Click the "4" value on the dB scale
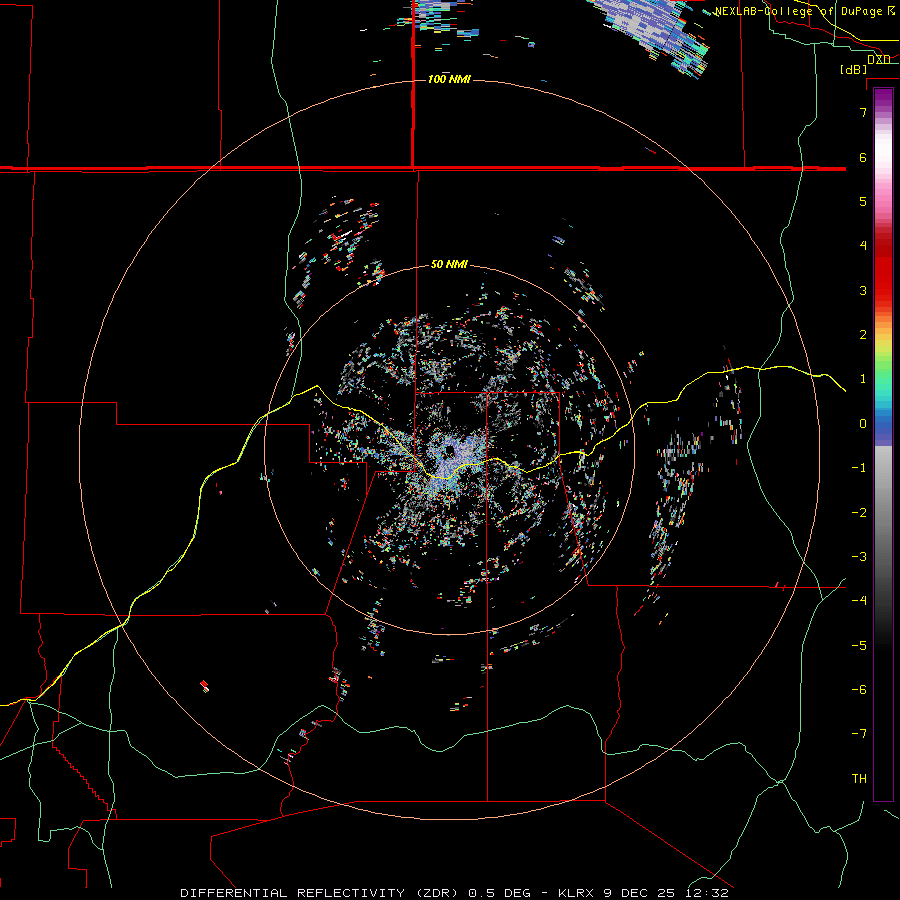Screen dimensions: 900x900 863,245
